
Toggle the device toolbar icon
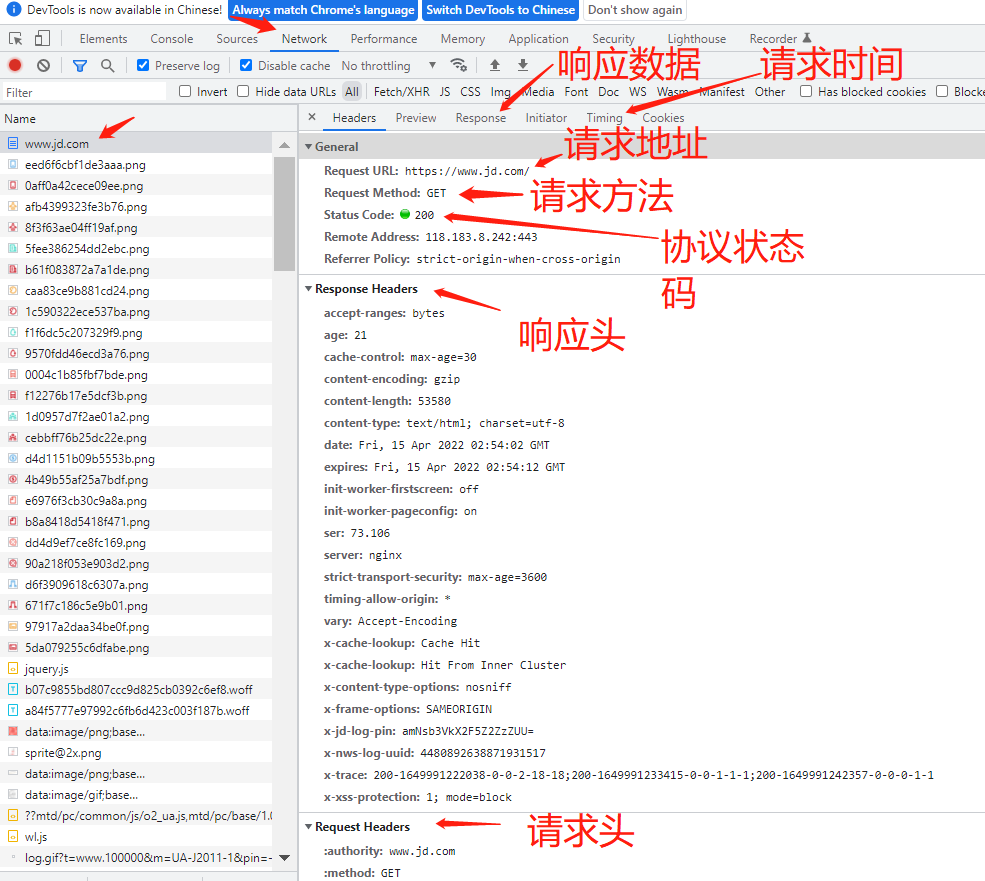42,38
